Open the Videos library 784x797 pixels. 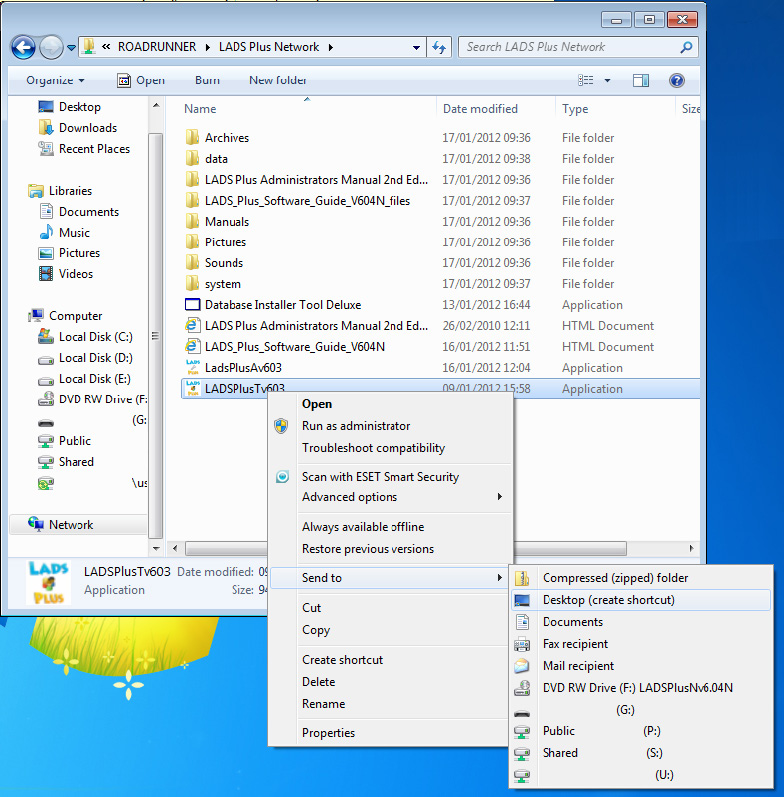[x=66, y=273]
